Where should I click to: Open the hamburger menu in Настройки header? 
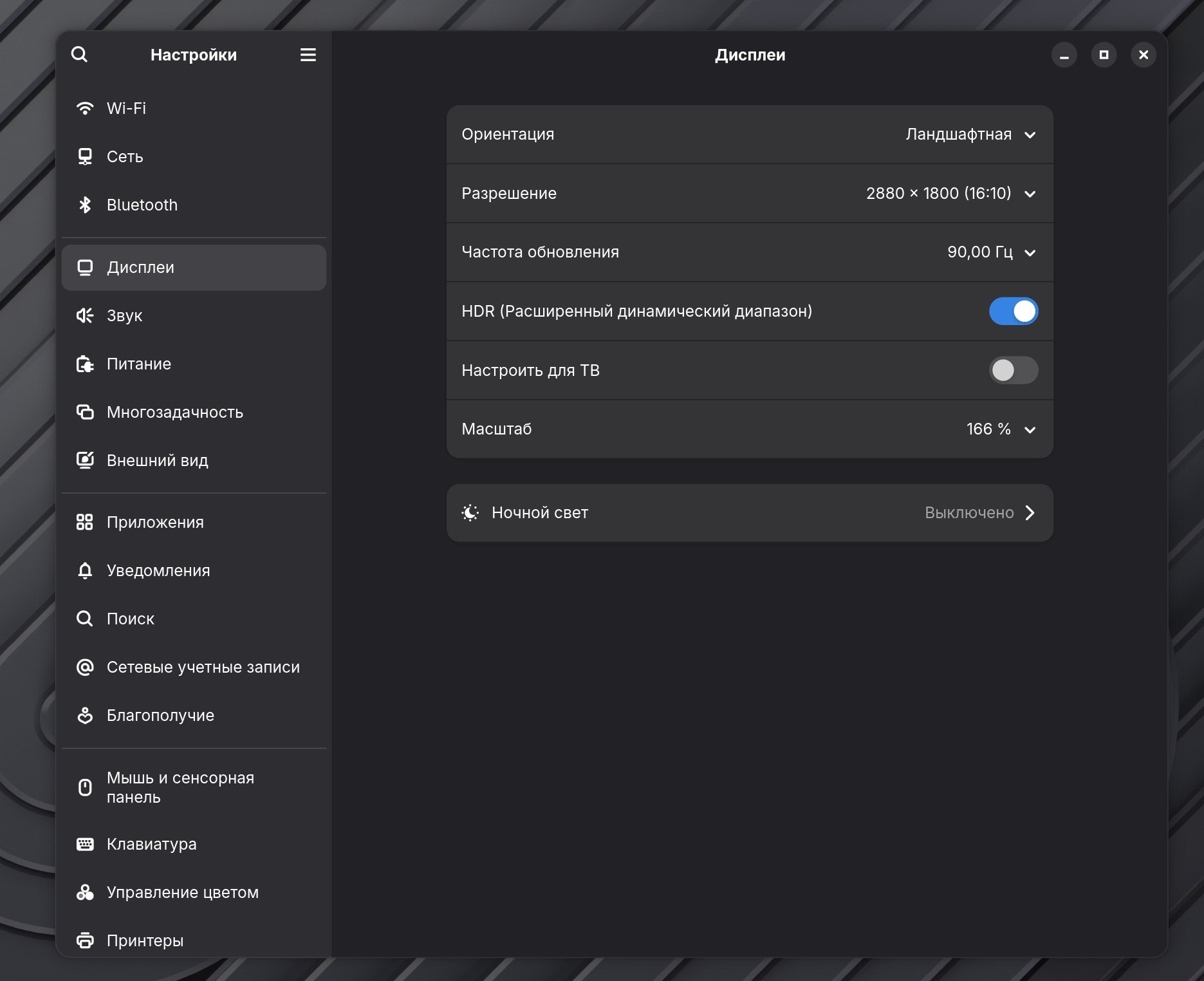coord(308,55)
